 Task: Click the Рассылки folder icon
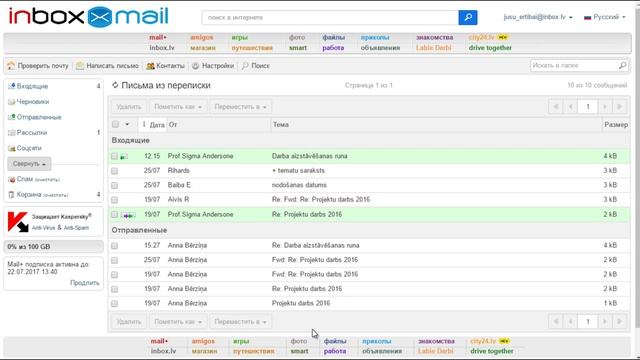coord(11,133)
